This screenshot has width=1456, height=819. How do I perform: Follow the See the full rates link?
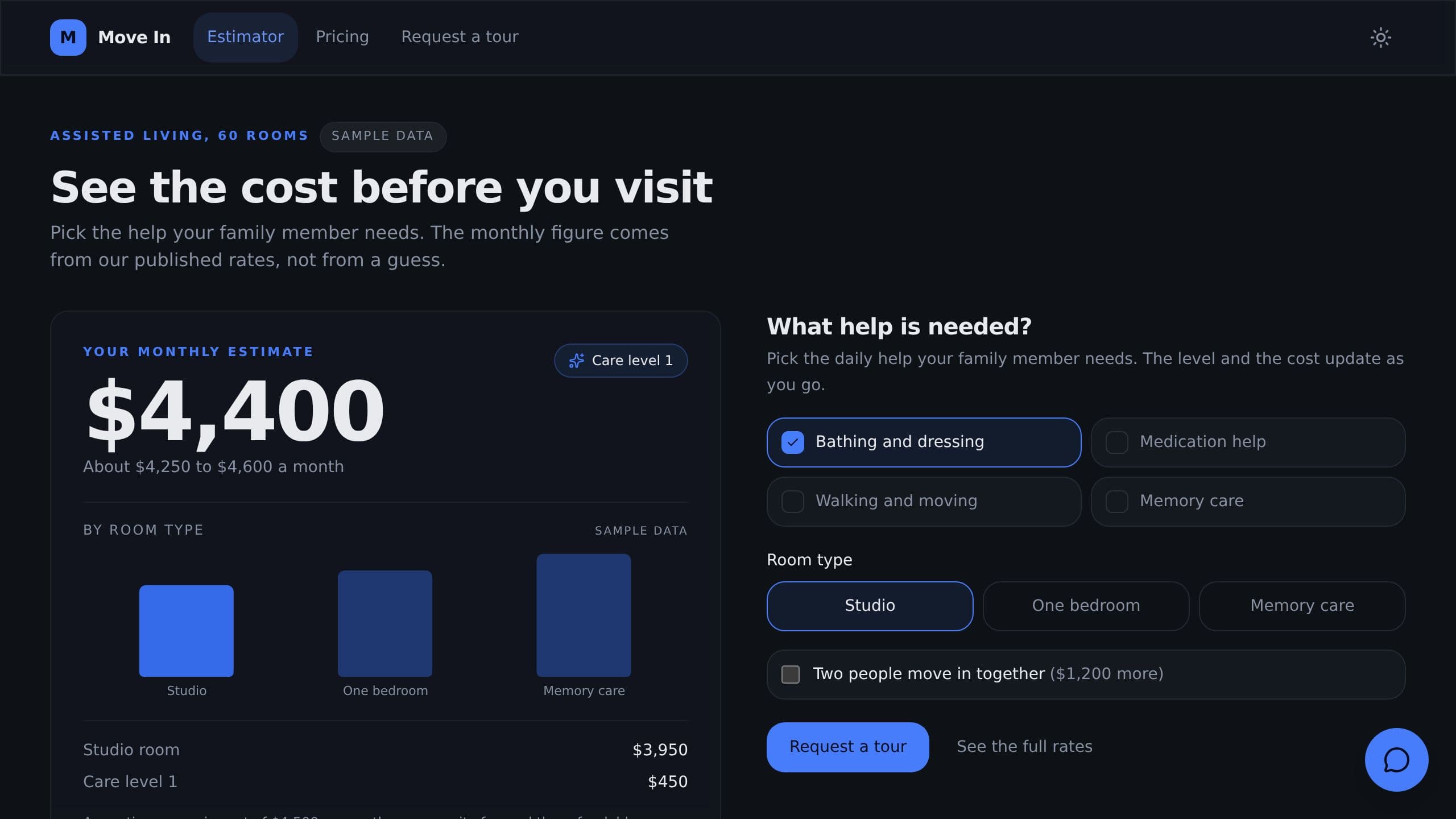pos(1024,747)
